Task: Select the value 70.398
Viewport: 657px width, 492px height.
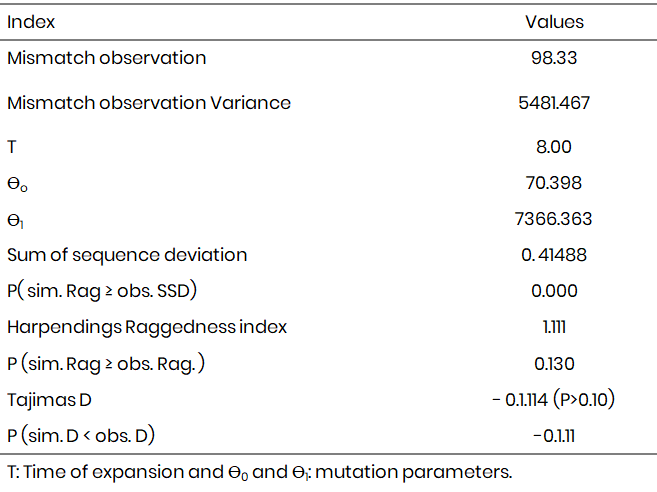Action: [554, 182]
